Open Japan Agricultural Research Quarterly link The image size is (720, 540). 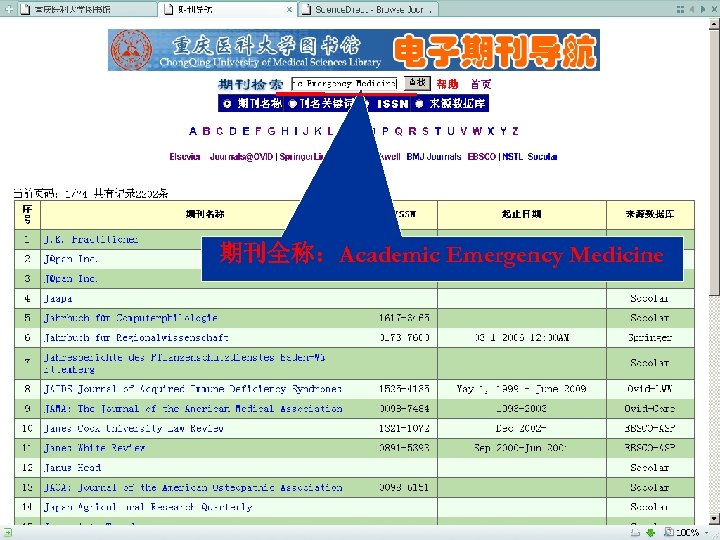pyautogui.click(x=148, y=507)
